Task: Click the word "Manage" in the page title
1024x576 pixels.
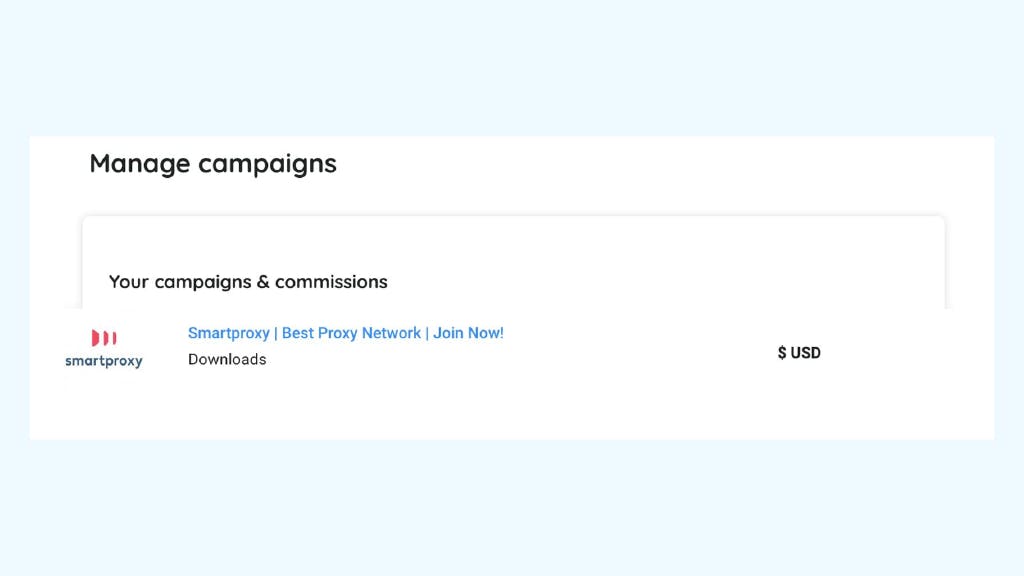Action: [x=140, y=163]
